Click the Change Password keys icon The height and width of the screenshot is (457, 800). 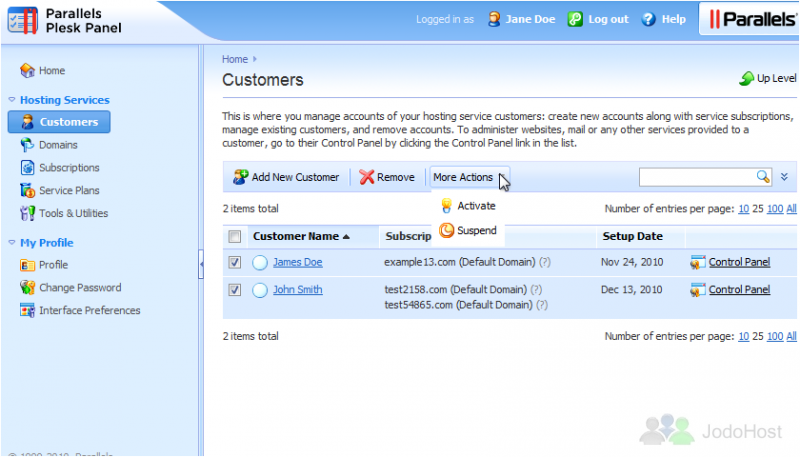tap(27, 287)
